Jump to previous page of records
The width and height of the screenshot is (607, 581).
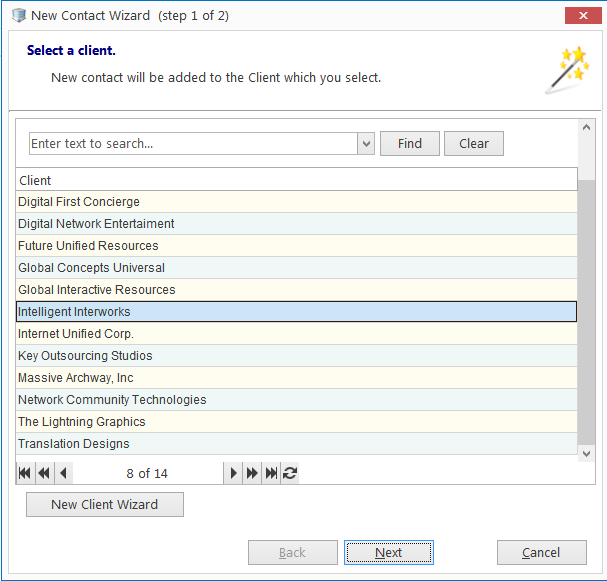click(44, 473)
